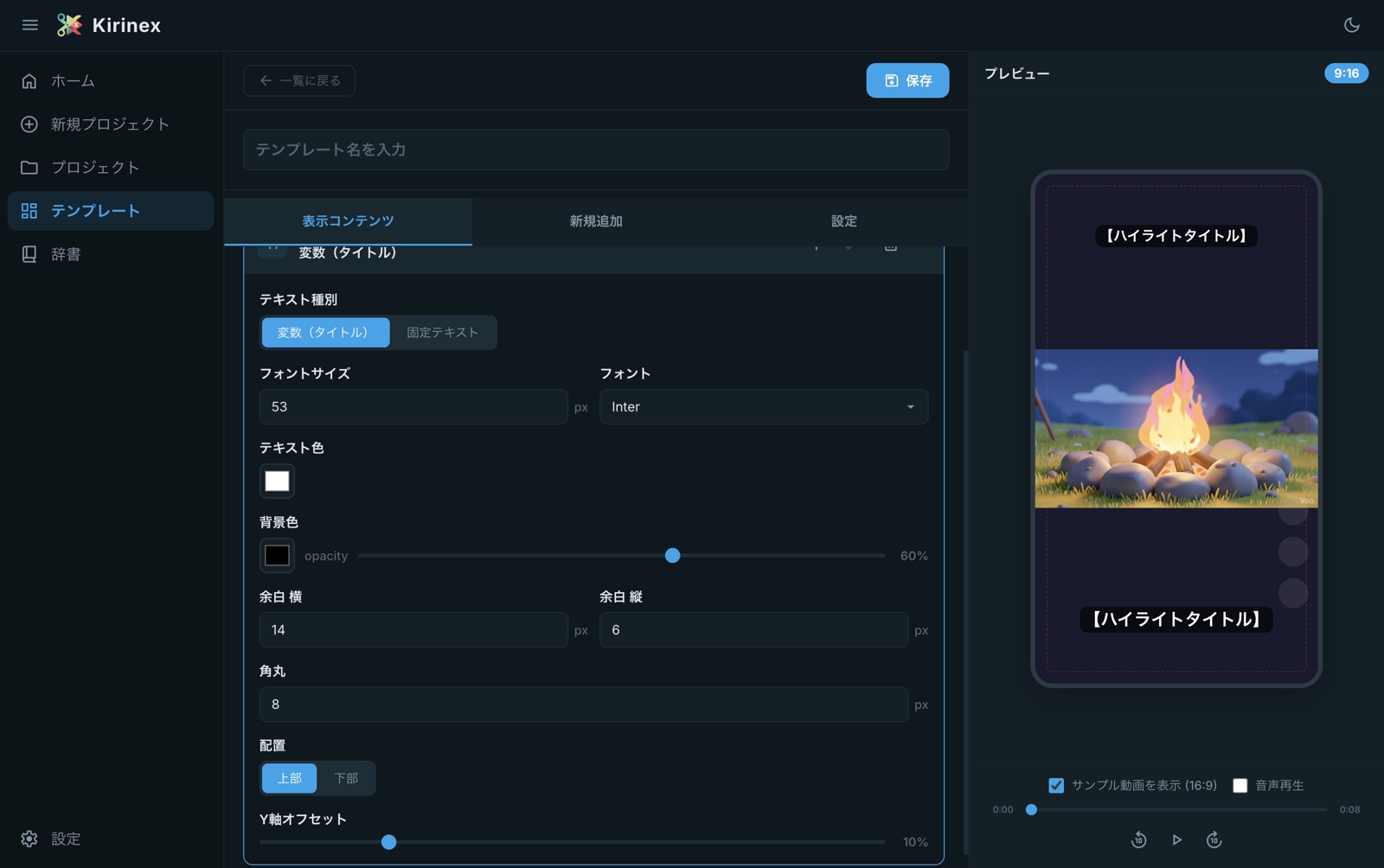Switch to the 設定 tab
Screen dimensions: 1384x868
click(x=843, y=221)
